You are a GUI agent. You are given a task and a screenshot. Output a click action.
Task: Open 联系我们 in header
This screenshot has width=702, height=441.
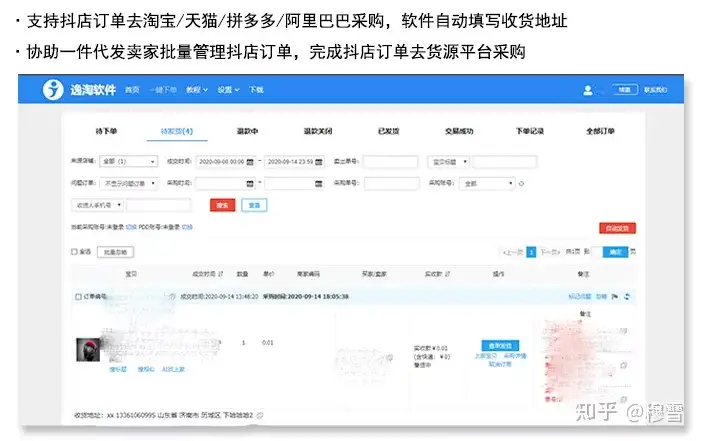(x=655, y=90)
